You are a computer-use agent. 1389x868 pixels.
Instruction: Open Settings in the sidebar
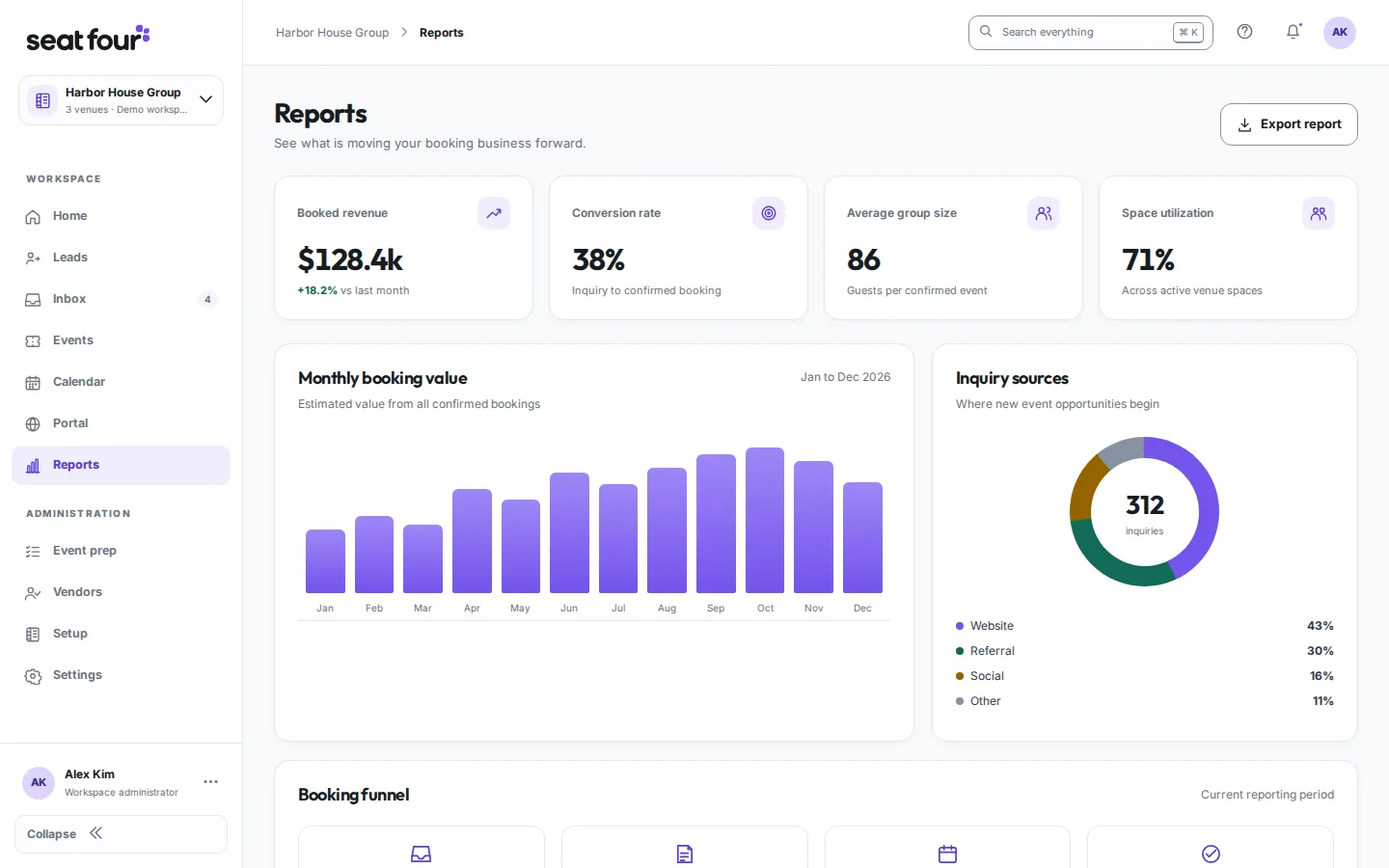[121, 675]
